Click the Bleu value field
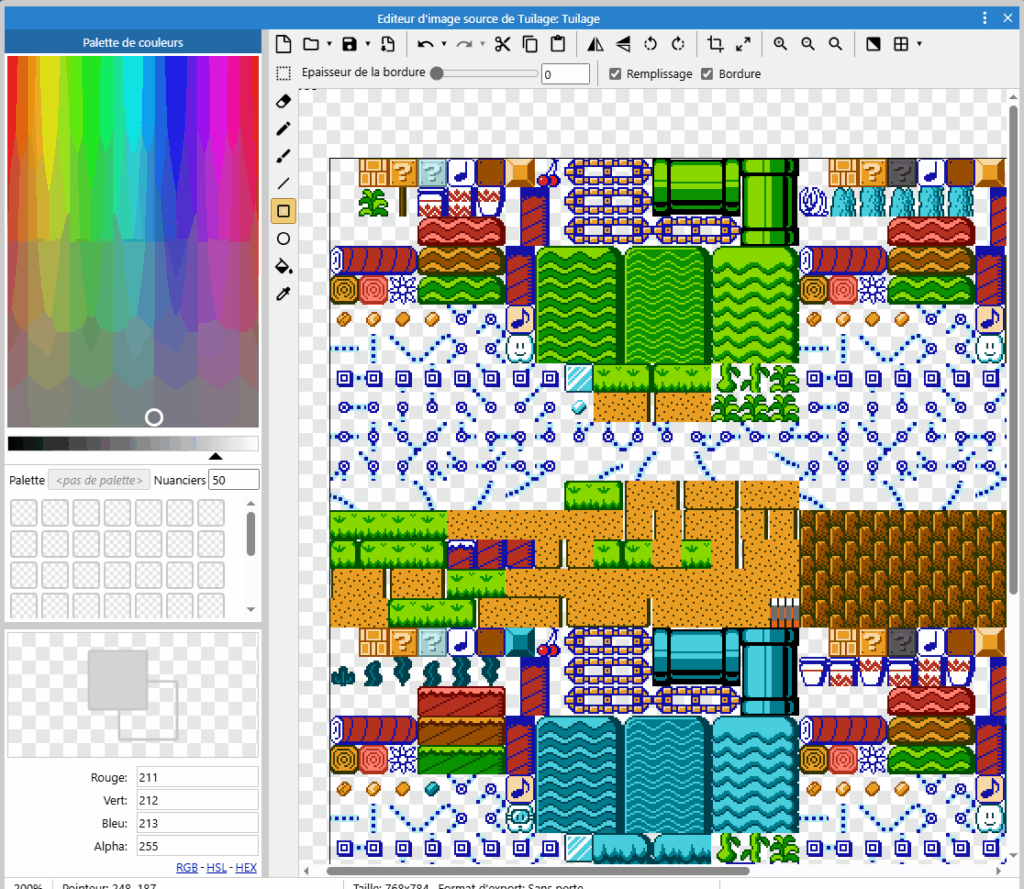Viewport: 1024px width, 889px height. 197,823
